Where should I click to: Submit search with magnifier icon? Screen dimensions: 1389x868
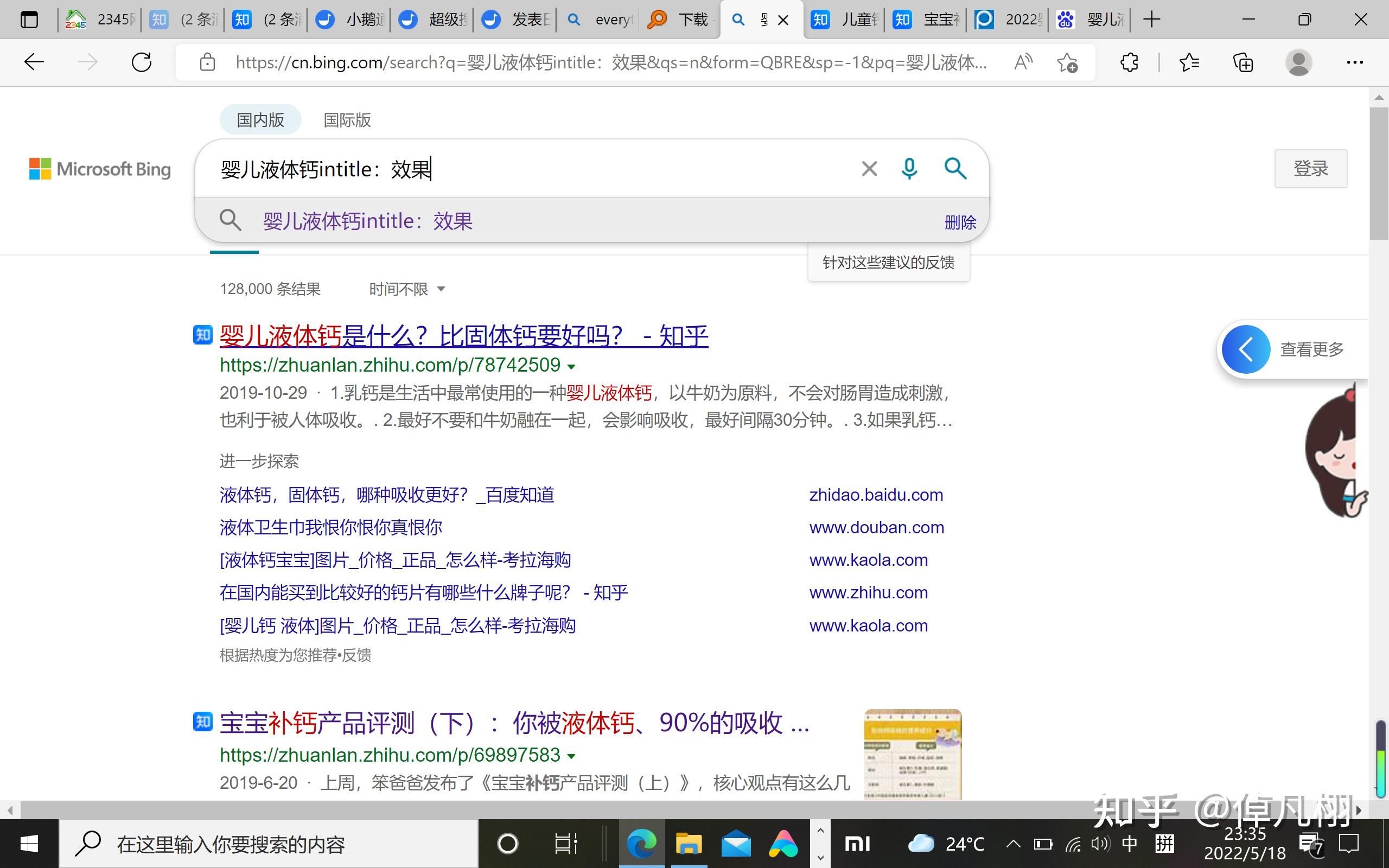pyautogui.click(x=955, y=169)
